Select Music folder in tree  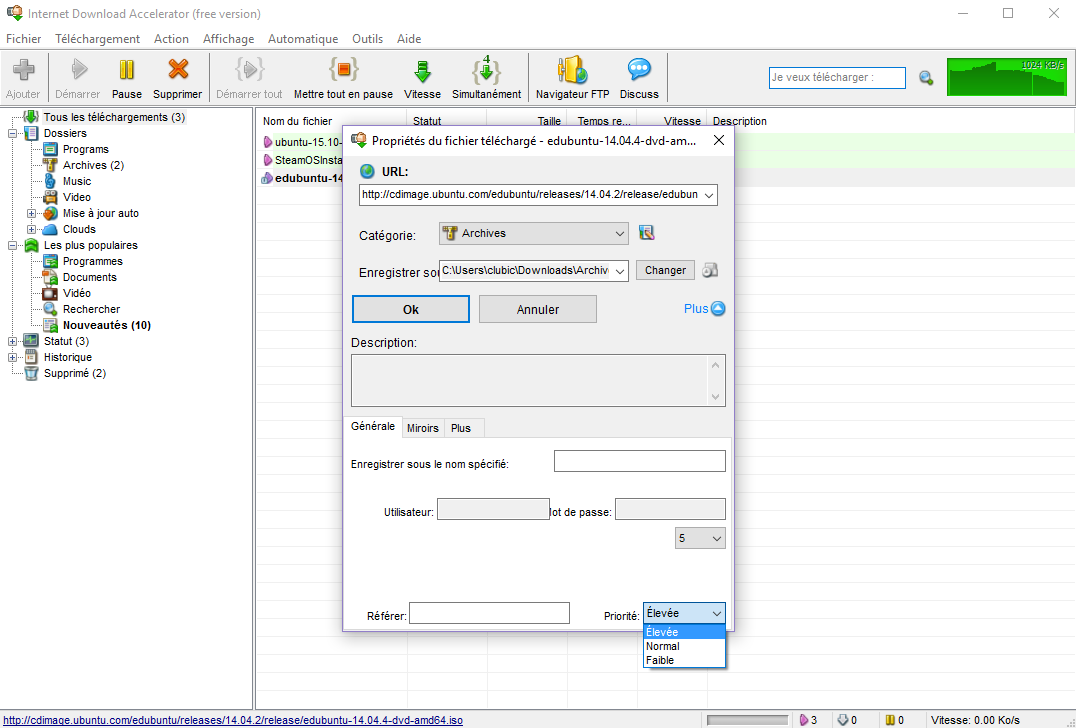tap(77, 181)
